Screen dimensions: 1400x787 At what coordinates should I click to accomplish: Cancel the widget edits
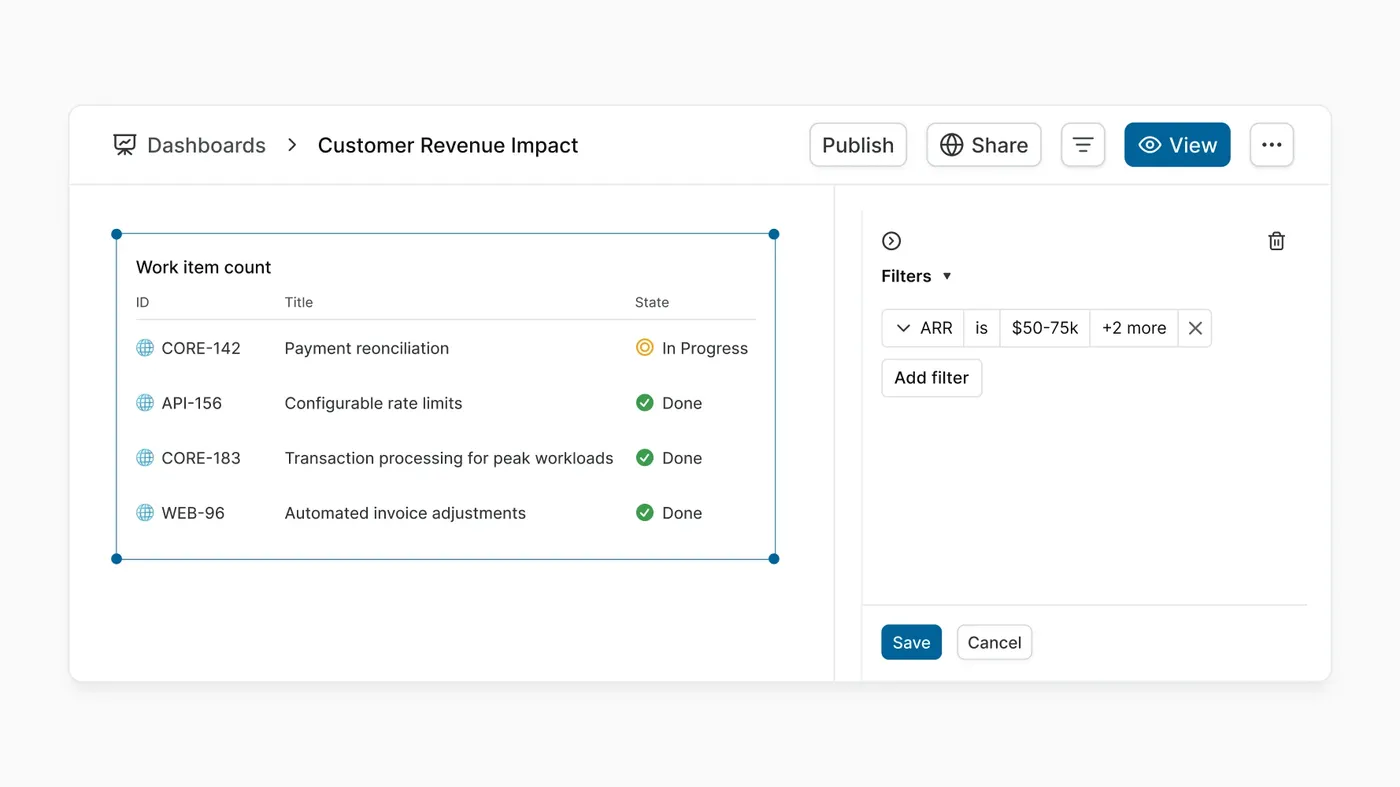994,642
